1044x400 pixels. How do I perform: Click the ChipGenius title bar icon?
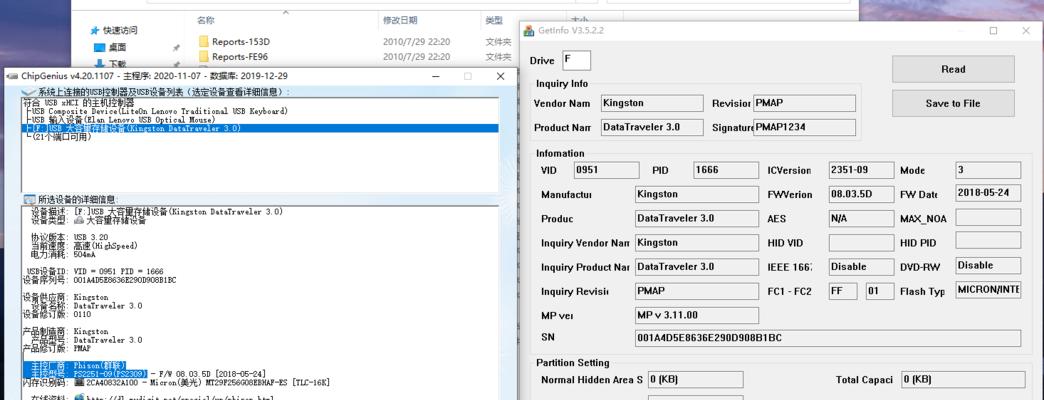point(12,77)
